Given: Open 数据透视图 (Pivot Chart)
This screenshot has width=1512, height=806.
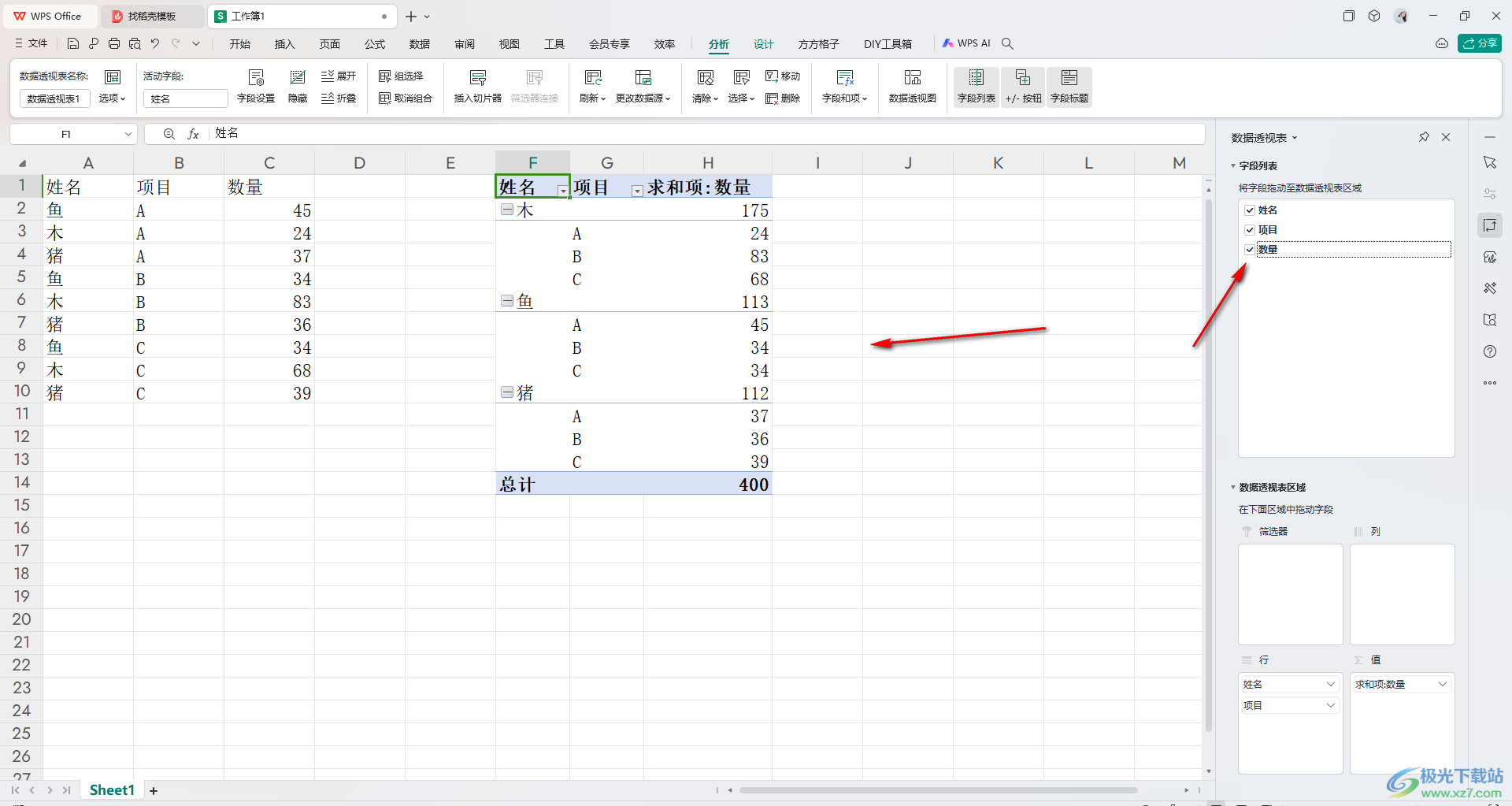Looking at the screenshot, I should pos(913,87).
